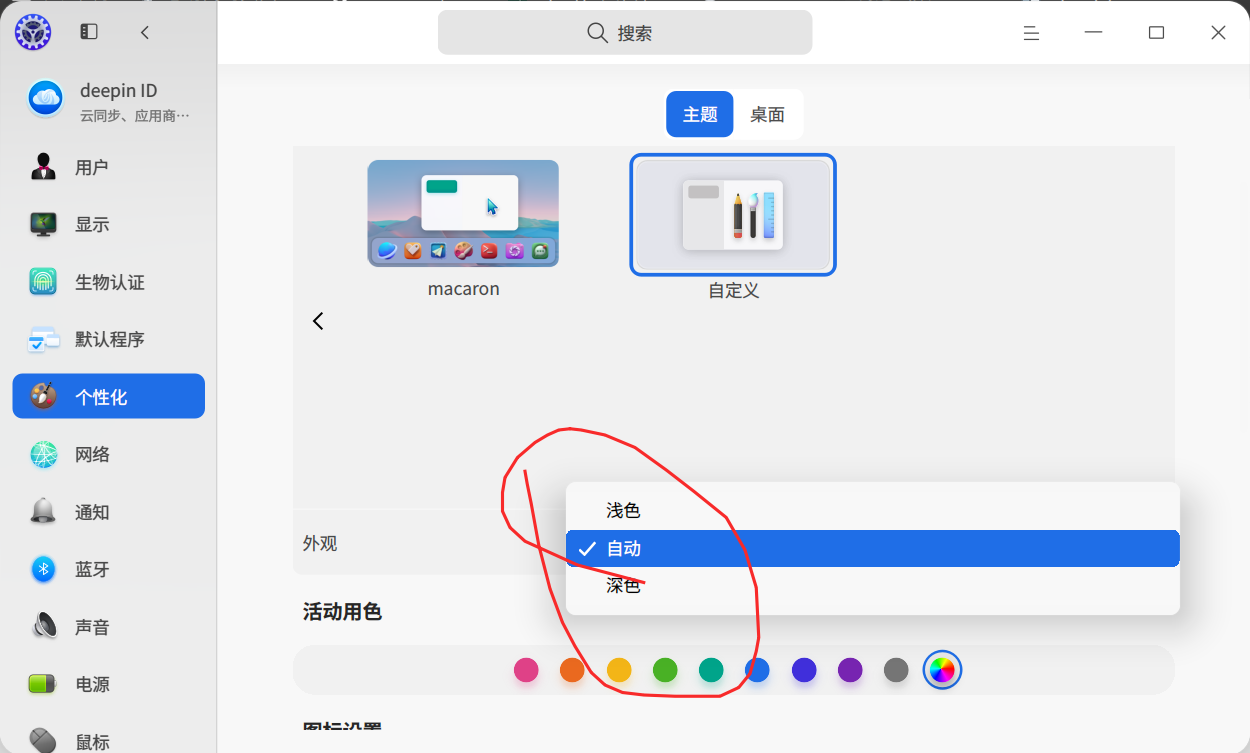Open the 用户 settings icon

coord(43,167)
